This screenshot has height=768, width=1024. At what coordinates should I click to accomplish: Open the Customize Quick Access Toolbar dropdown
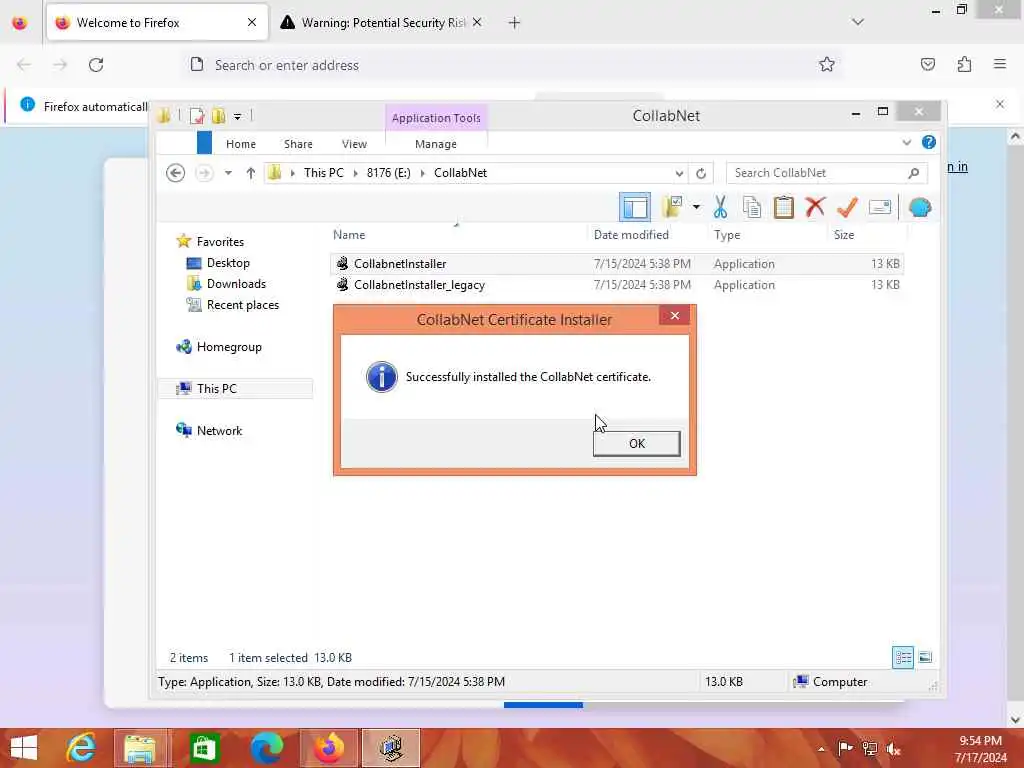pos(237,116)
